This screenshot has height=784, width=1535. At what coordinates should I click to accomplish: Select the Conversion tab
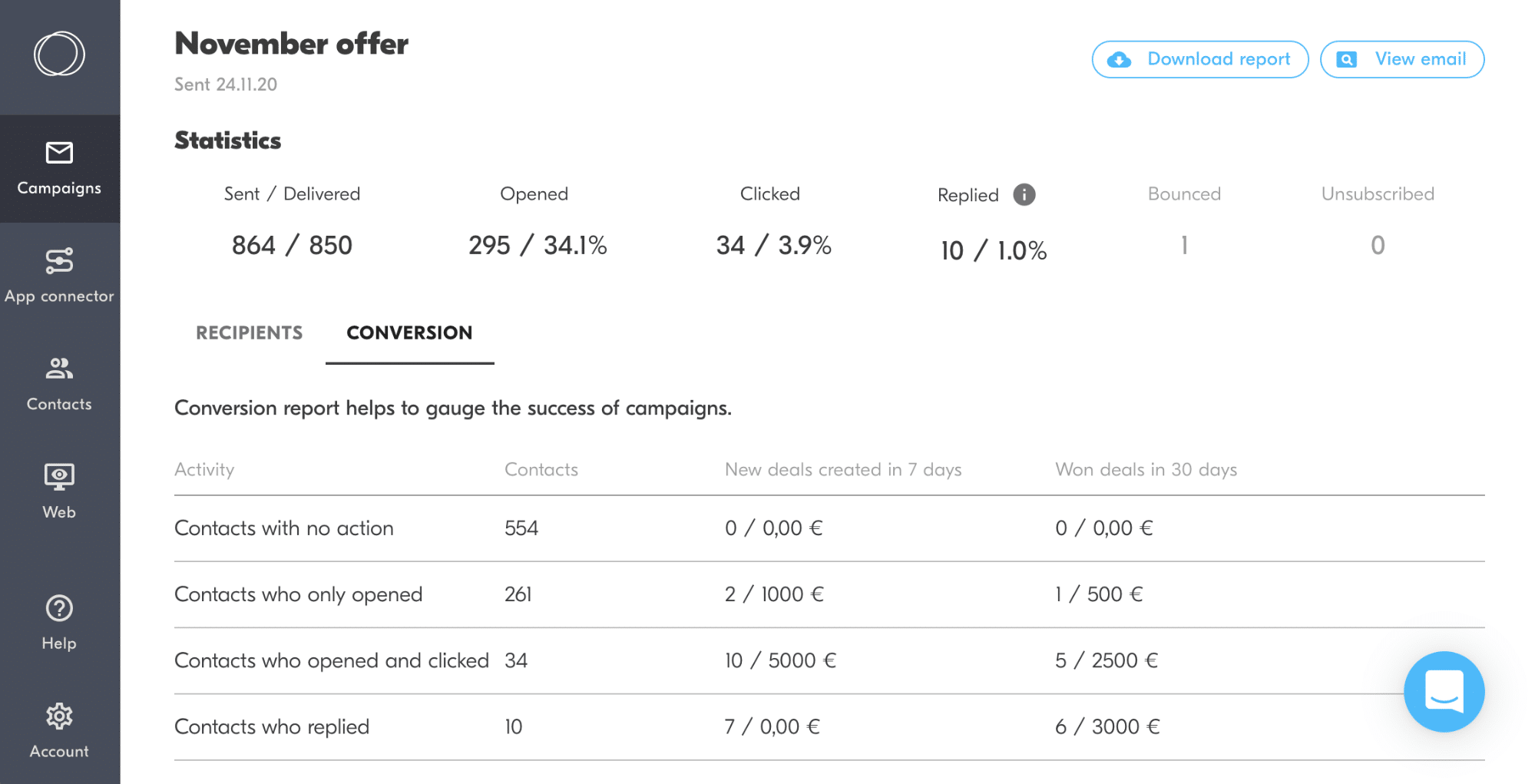tap(409, 332)
